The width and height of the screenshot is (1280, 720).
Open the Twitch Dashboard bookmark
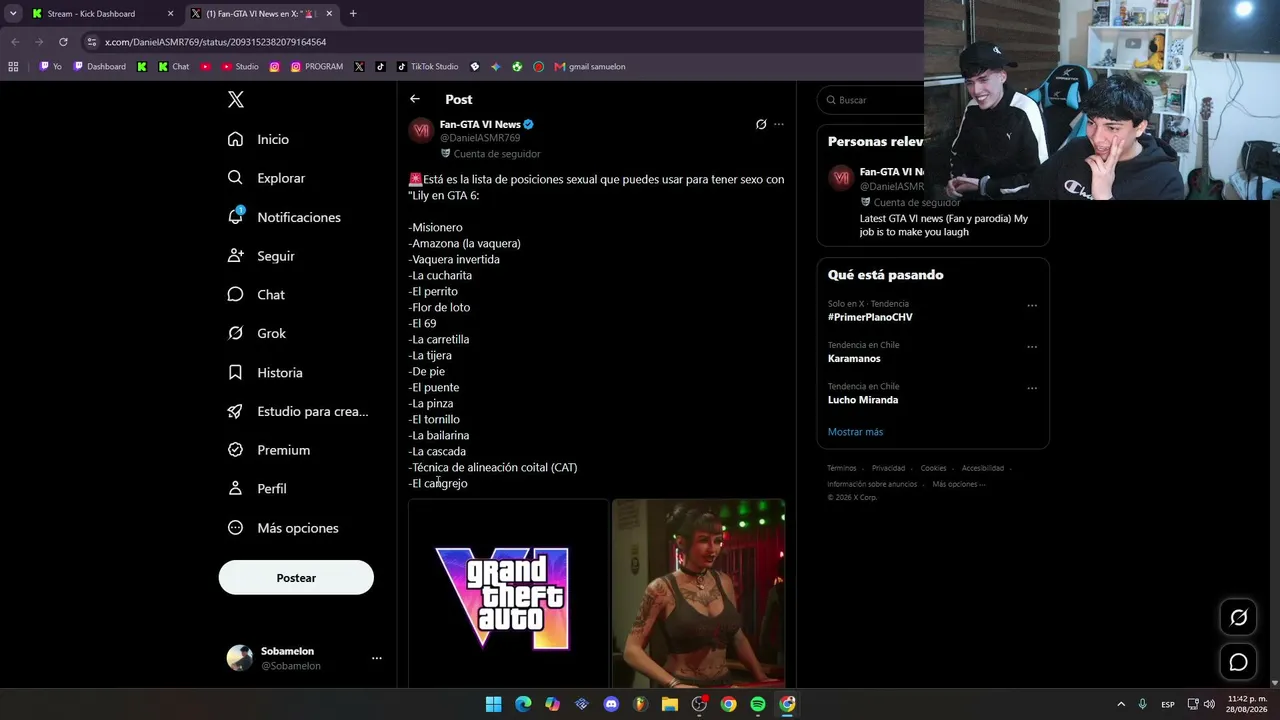tap(100, 67)
